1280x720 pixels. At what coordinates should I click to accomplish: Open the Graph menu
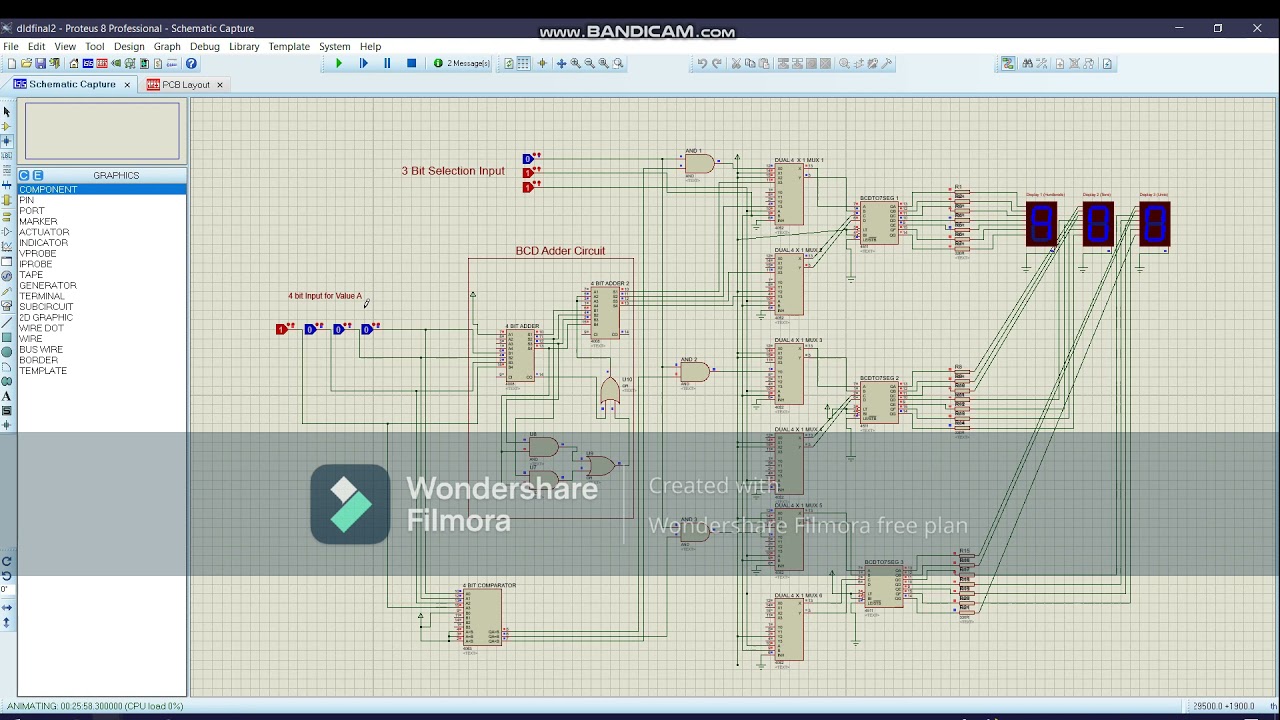167,46
